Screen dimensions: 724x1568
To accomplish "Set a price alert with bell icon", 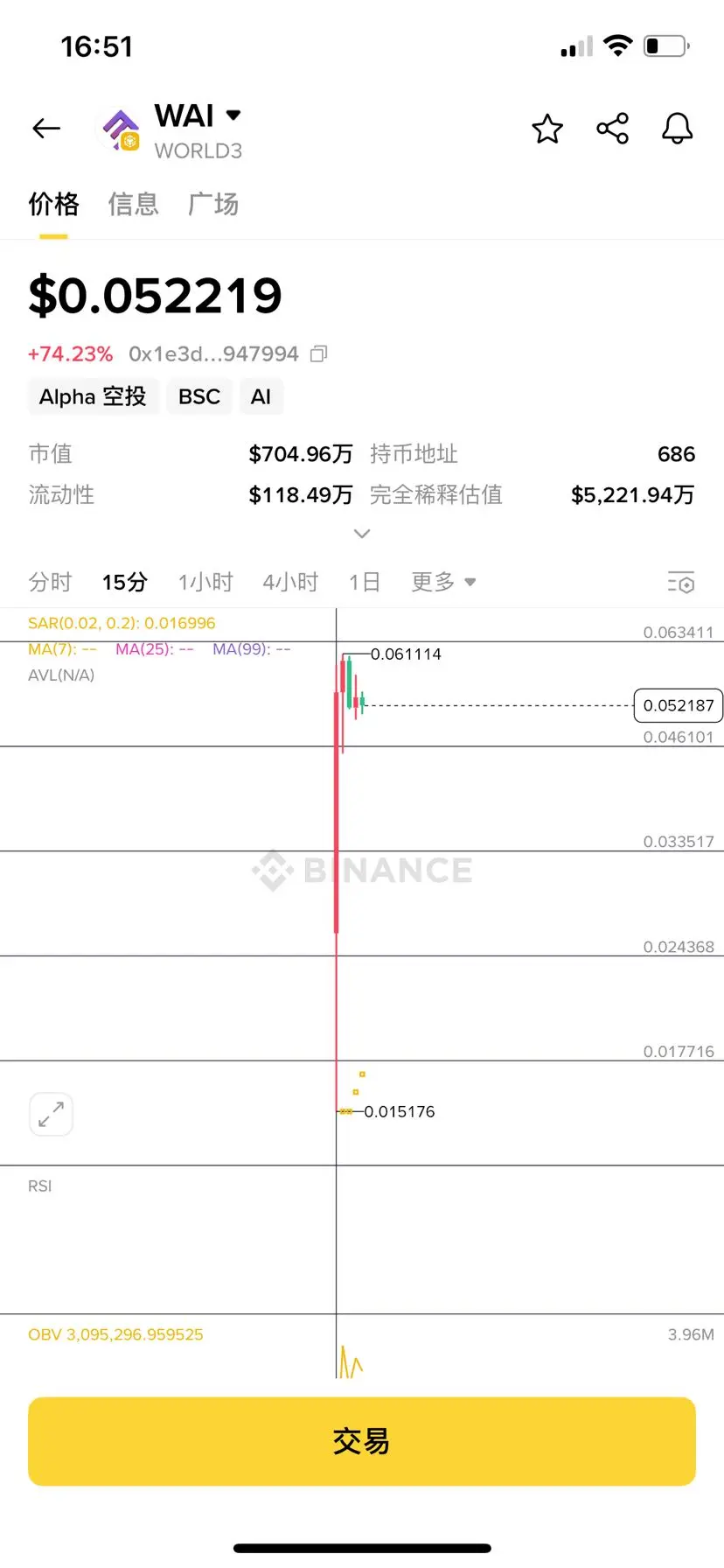I will [x=677, y=129].
